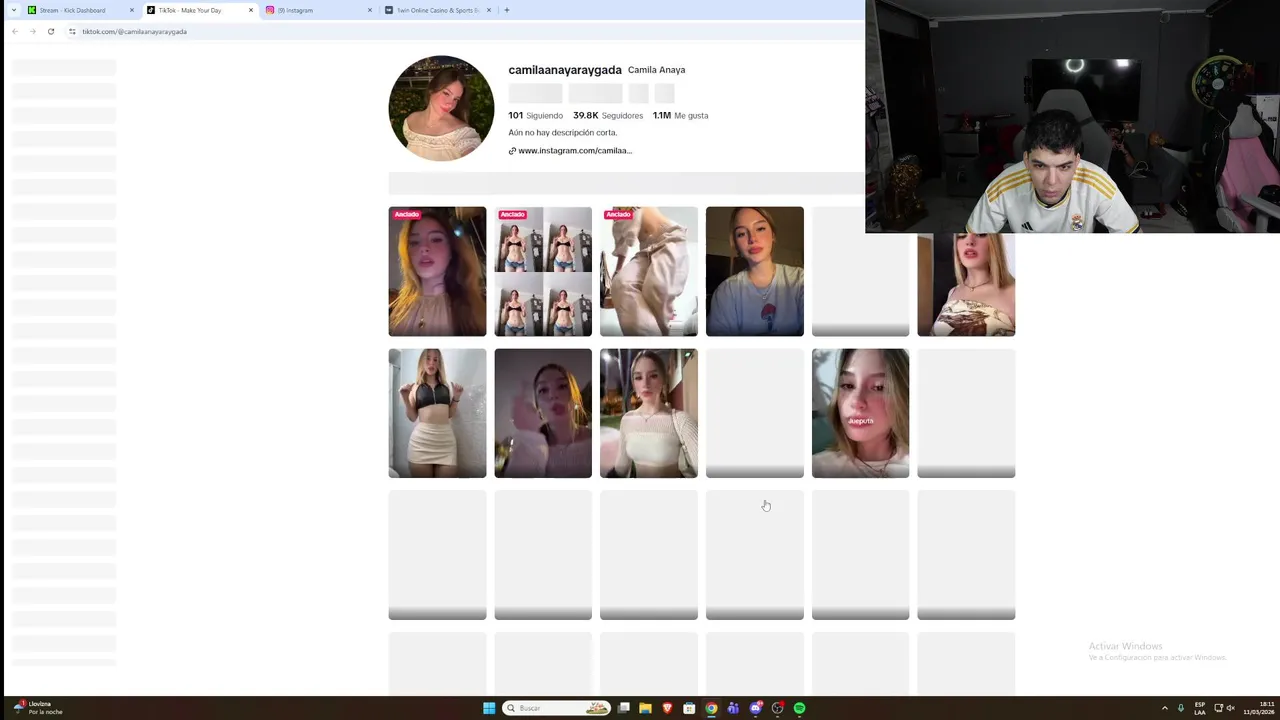Show hidden system tray icons
The image size is (1280, 720).
(1164, 708)
